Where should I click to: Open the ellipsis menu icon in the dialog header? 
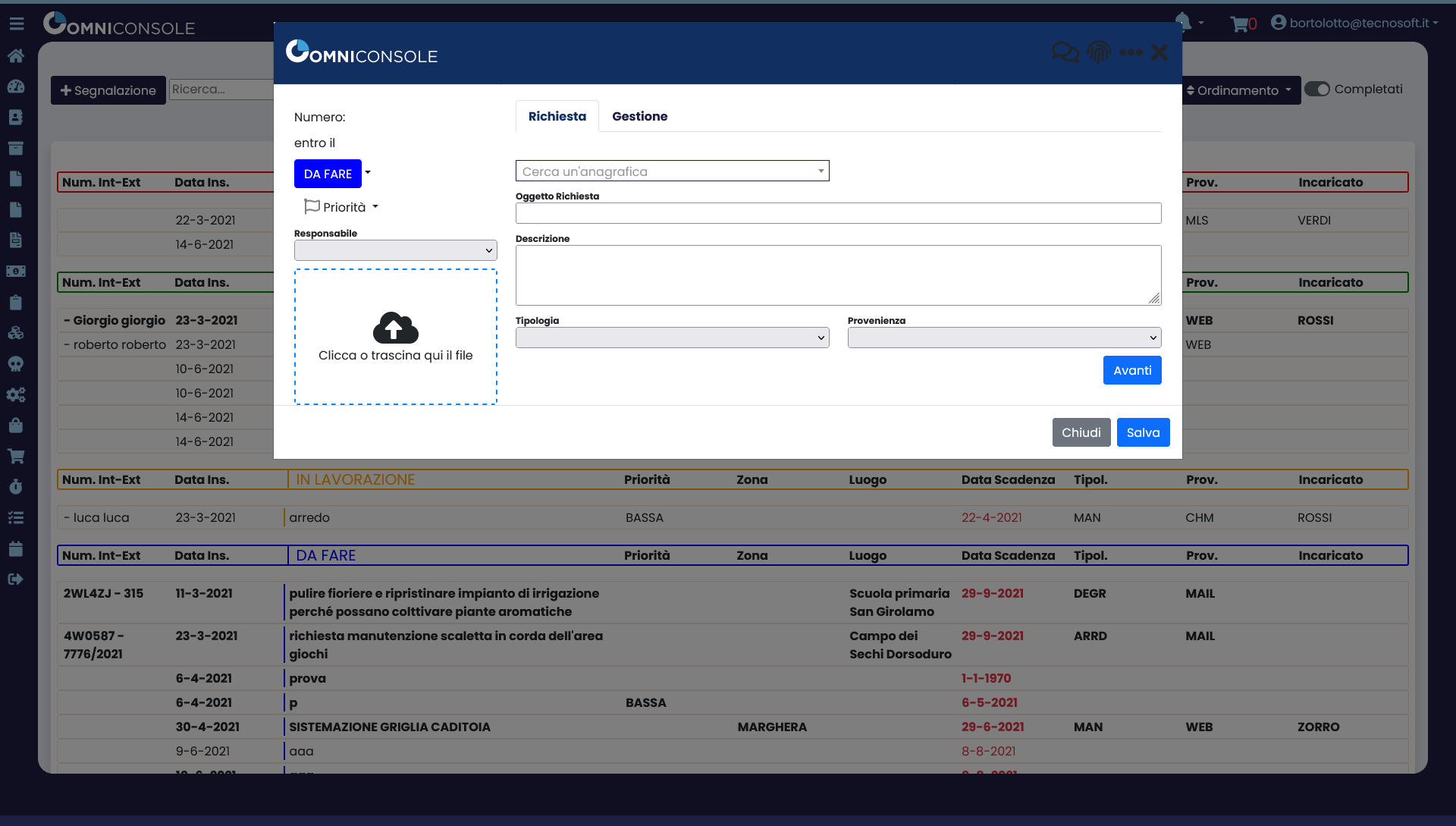(1131, 52)
